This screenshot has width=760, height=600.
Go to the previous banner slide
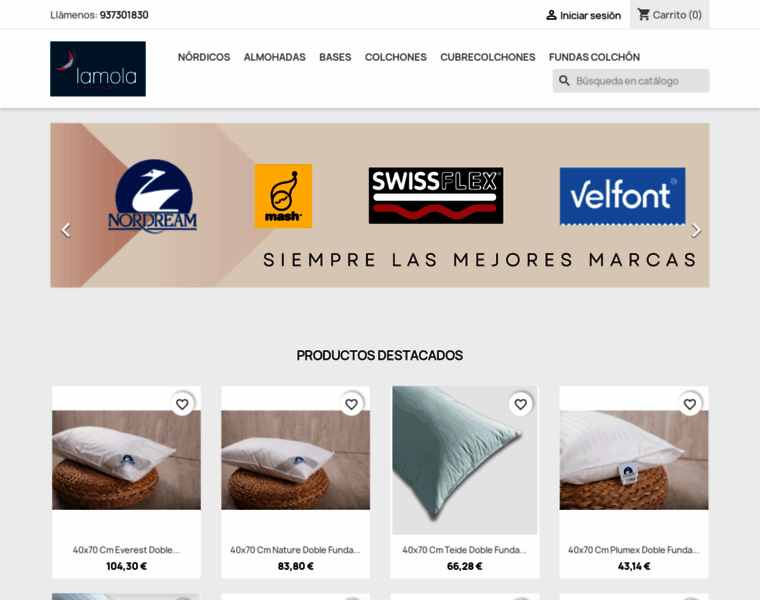[66, 230]
